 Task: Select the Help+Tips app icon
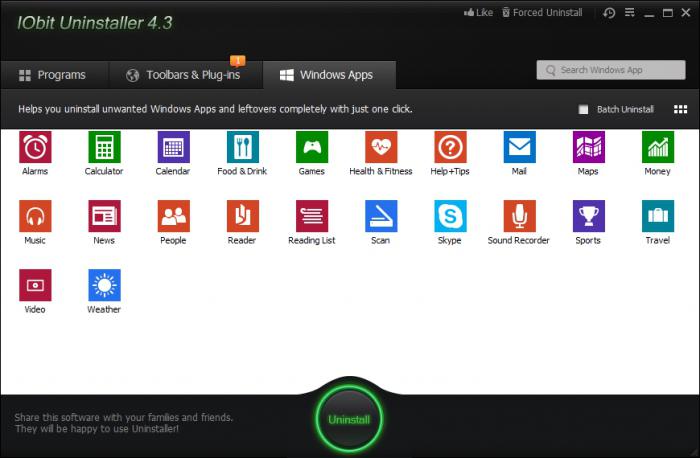450,147
